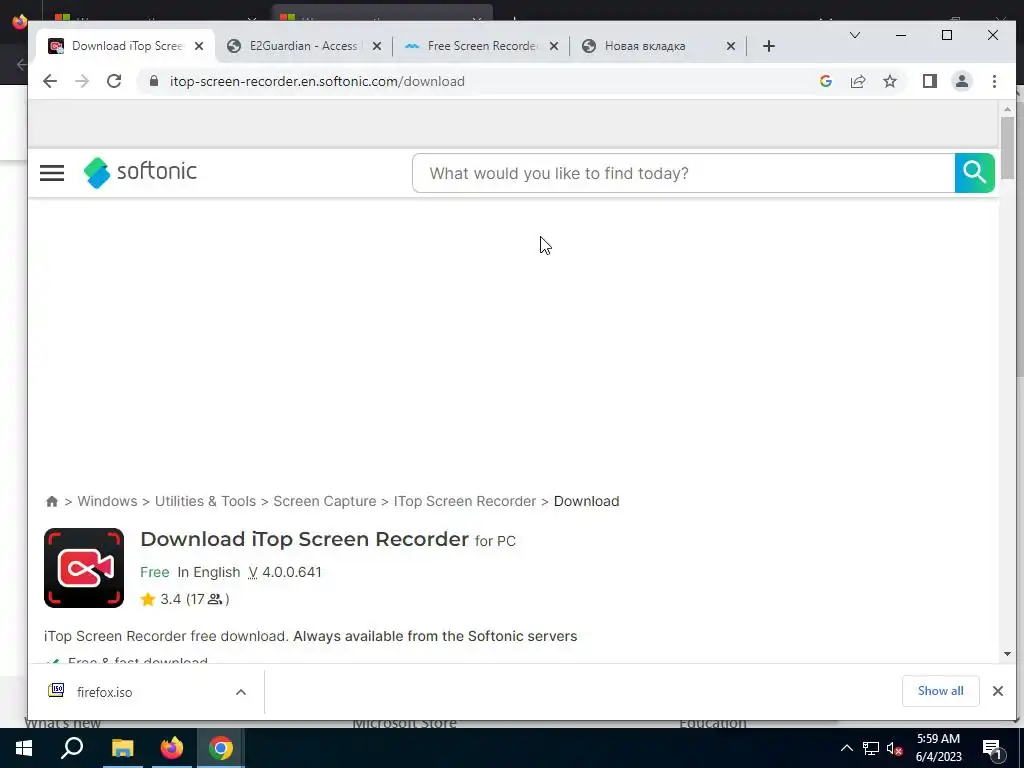Open taskbar search magnifier
The height and width of the screenshot is (768, 1024).
72,748
